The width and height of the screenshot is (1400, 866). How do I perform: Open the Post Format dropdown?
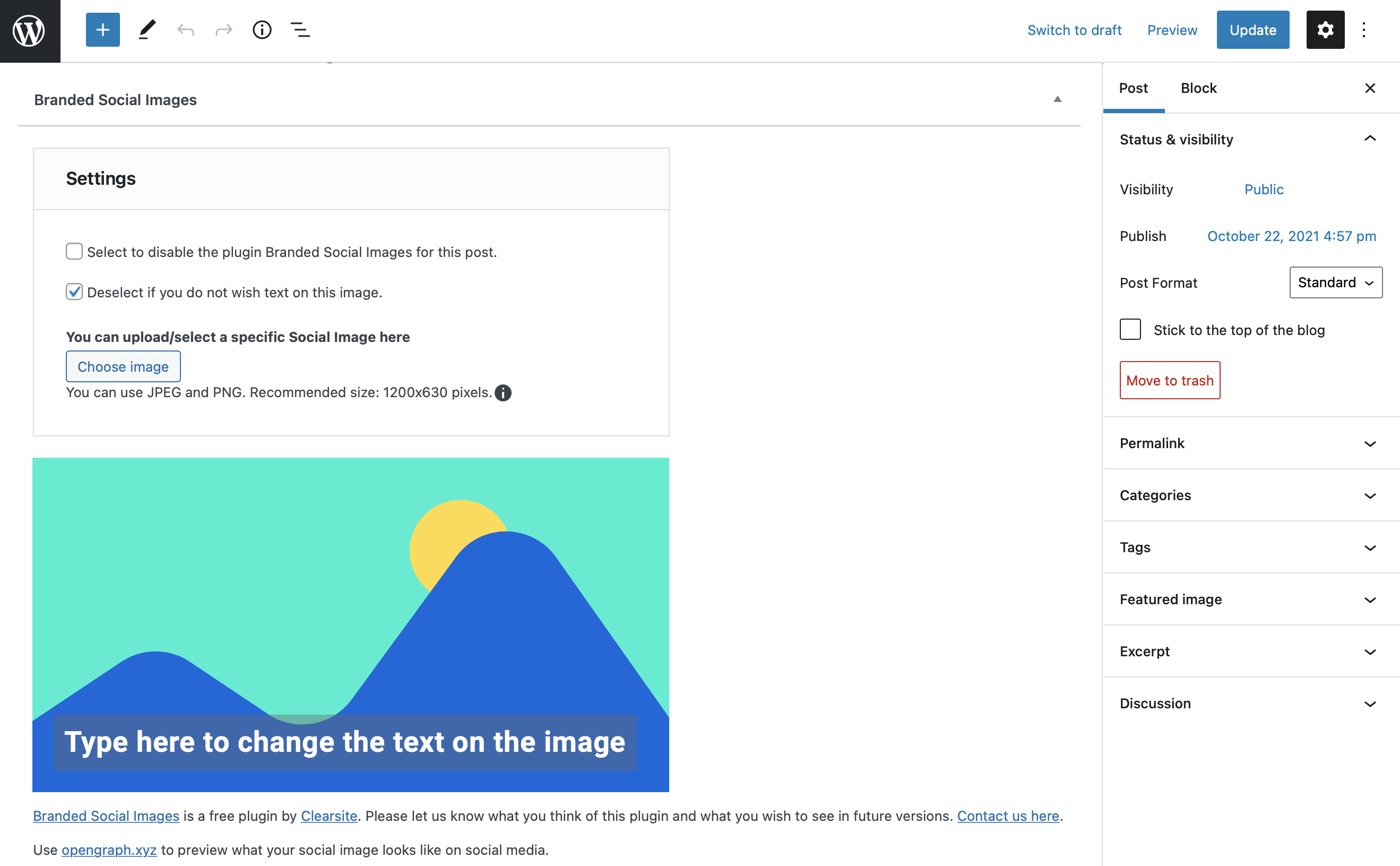click(x=1335, y=282)
